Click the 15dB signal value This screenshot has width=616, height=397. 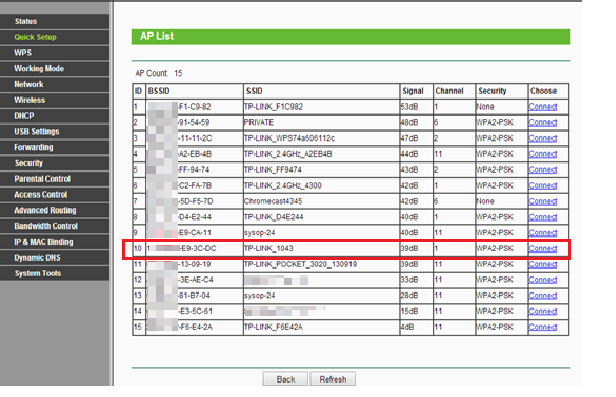coord(409,311)
